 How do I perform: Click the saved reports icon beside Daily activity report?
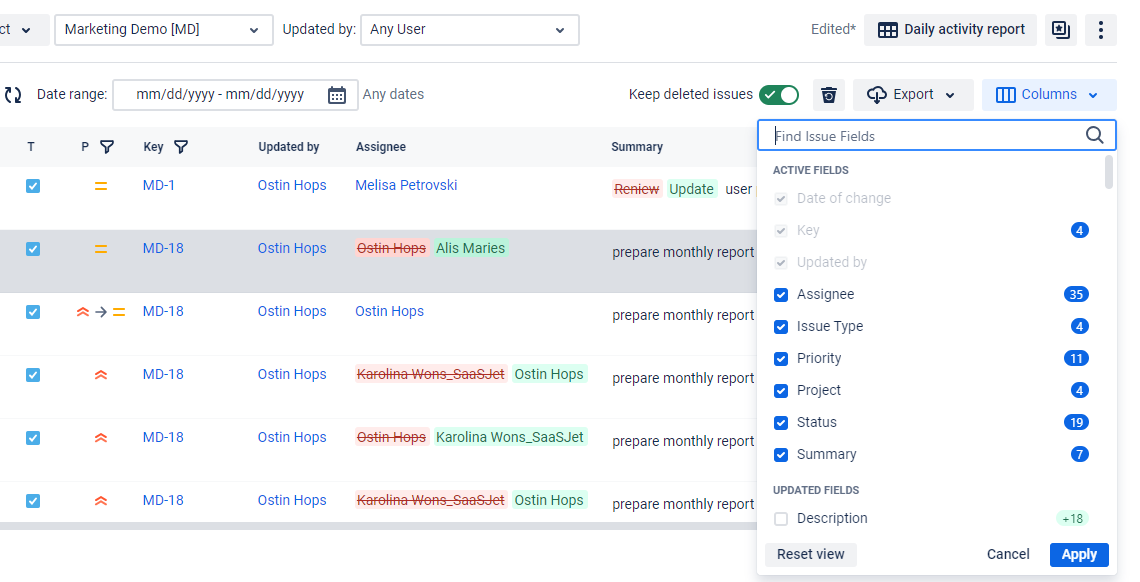click(1060, 29)
